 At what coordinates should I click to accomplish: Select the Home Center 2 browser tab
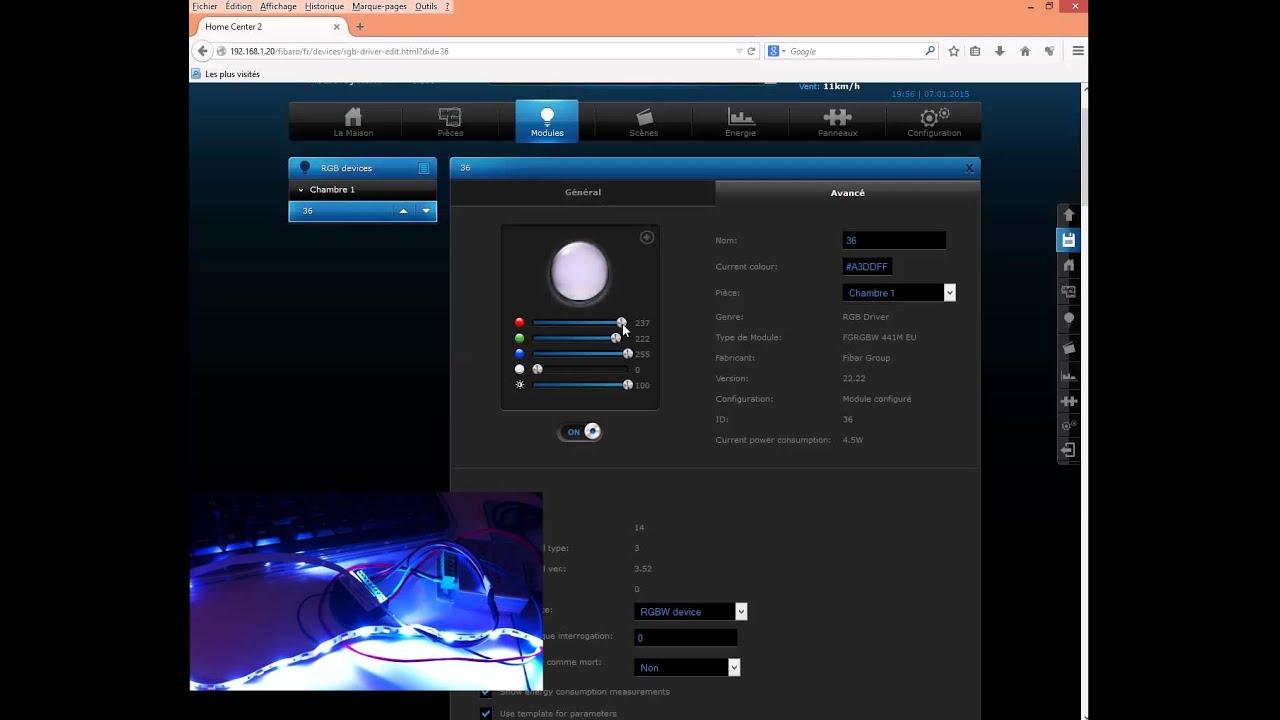coord(270,27)
